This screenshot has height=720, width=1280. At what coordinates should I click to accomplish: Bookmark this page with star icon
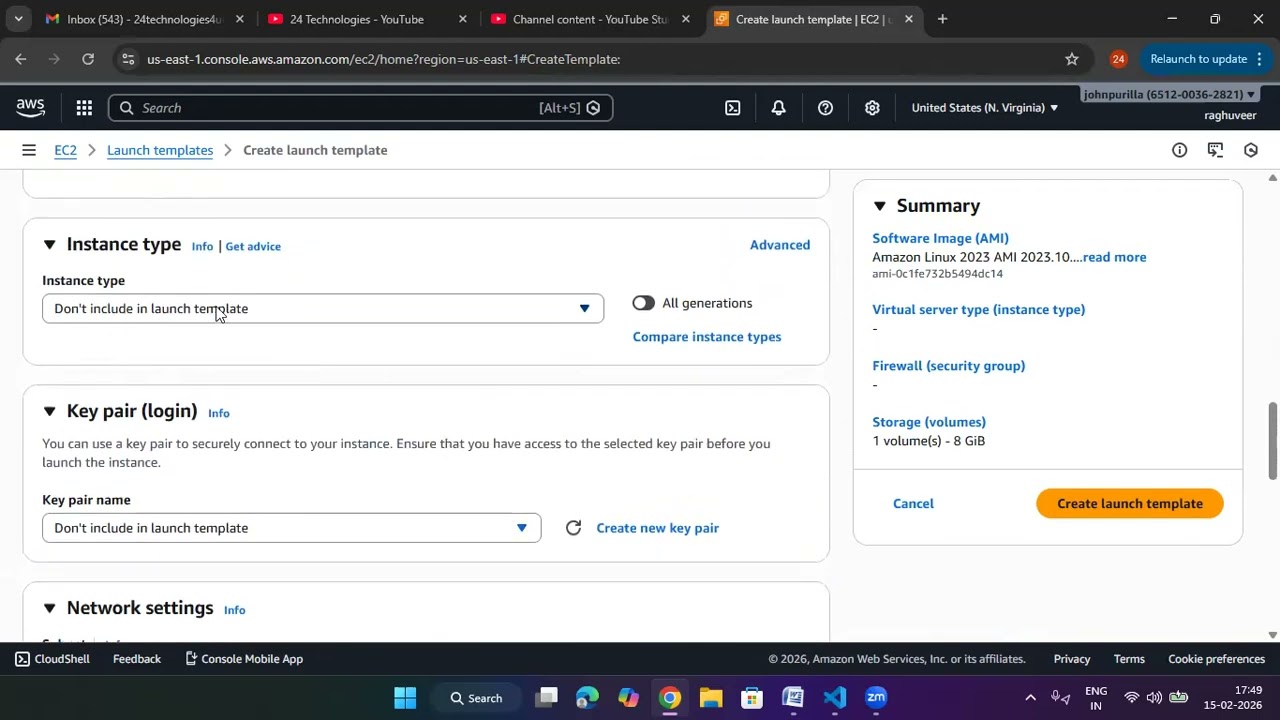[1072, 59]
